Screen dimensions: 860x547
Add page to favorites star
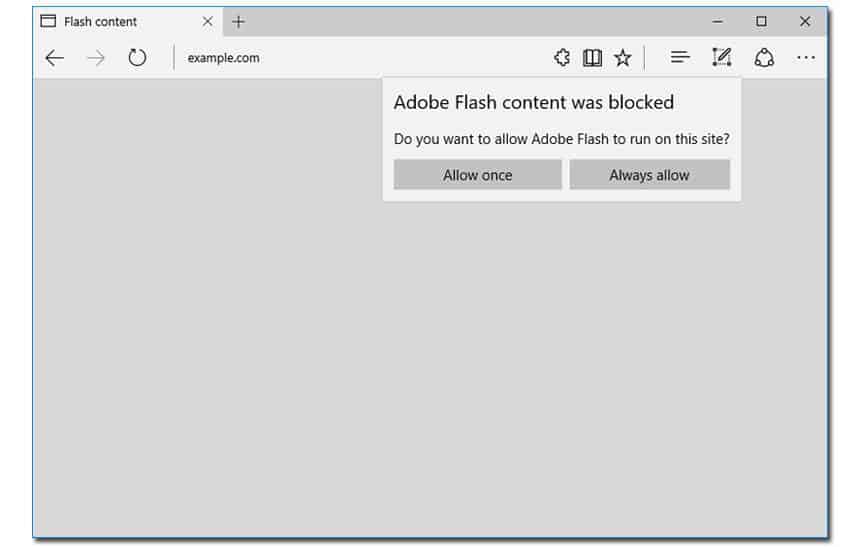tap(623, 58)
